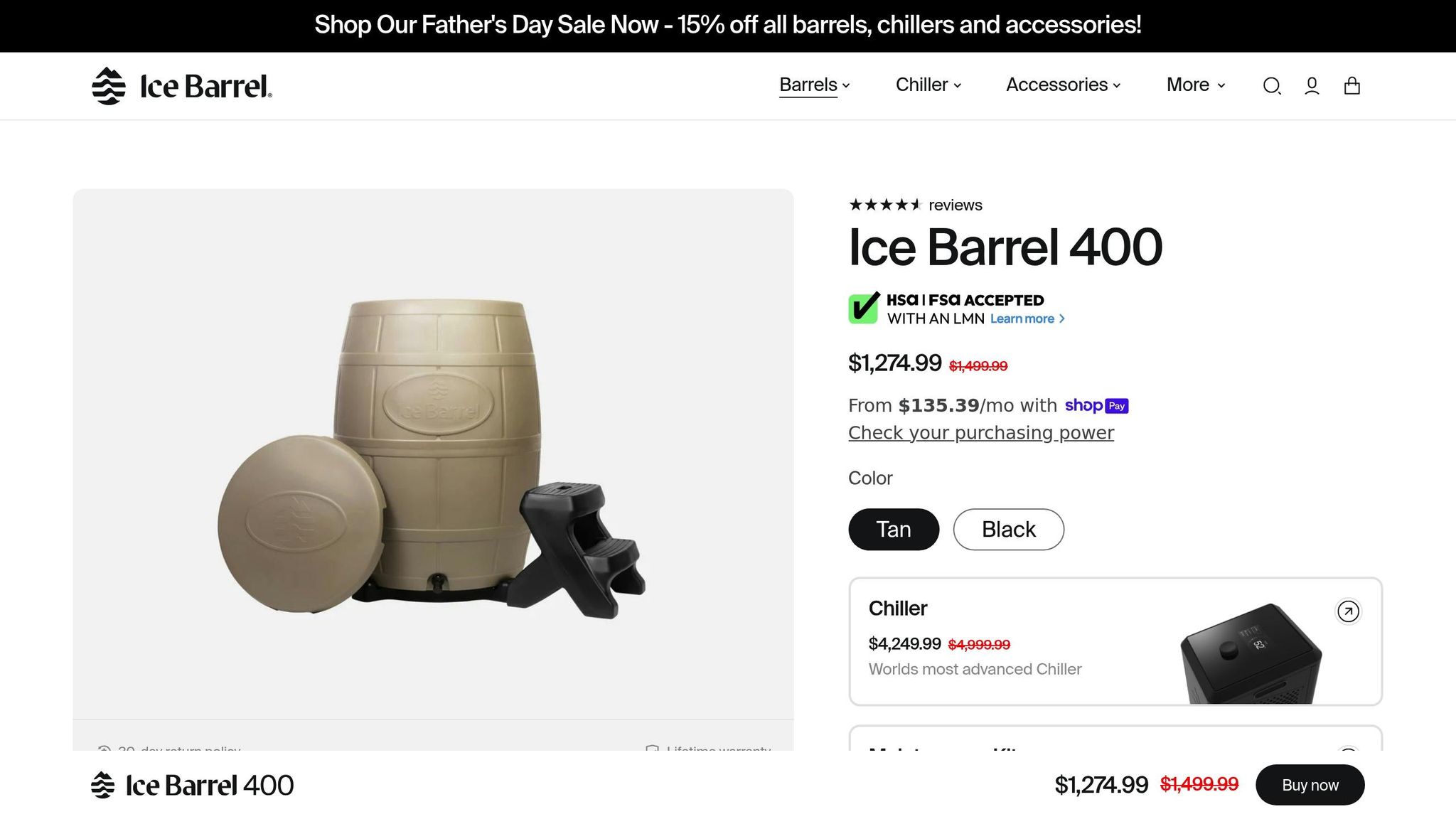Click the Ice Barrel logo in header
The height and width of the screenshot is (819, 1456).
(x=181, y=85)
